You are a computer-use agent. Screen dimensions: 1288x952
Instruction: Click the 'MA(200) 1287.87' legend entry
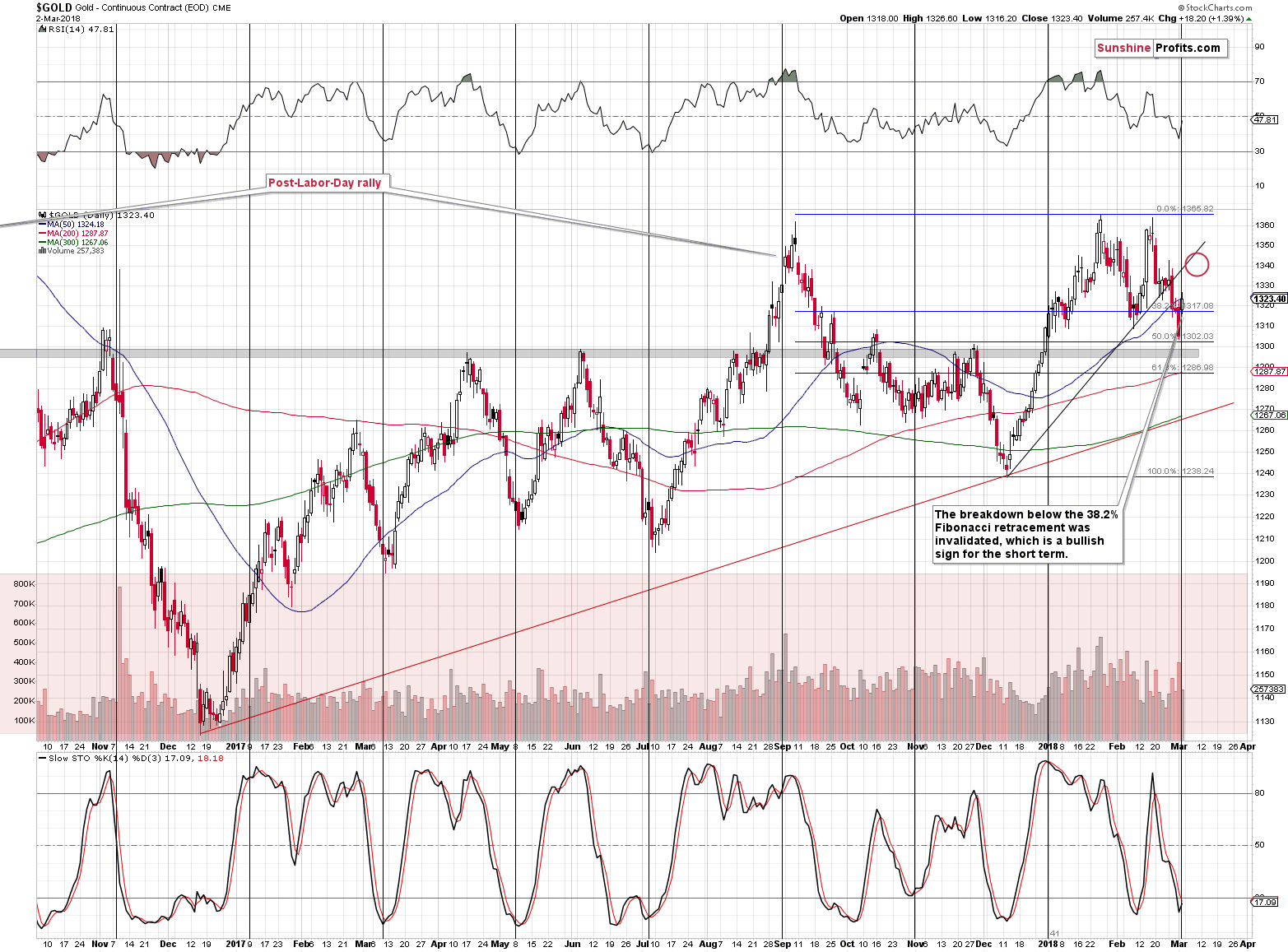coord(77,234)
